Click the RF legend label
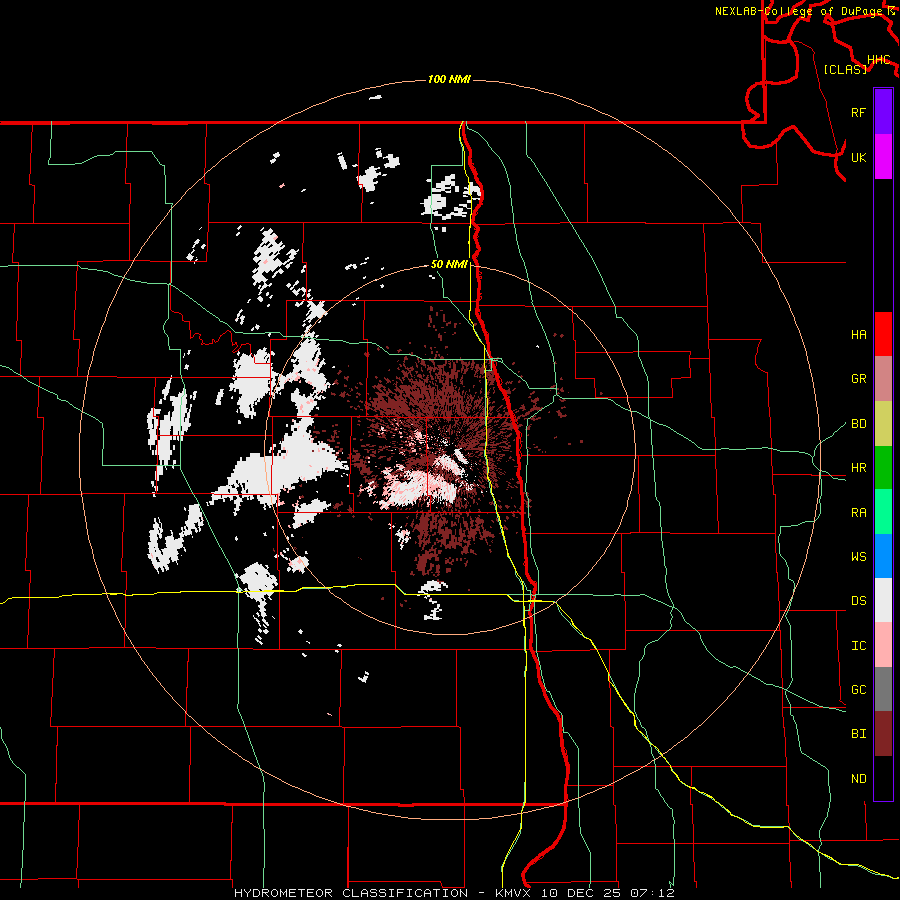 coord(858,112)
